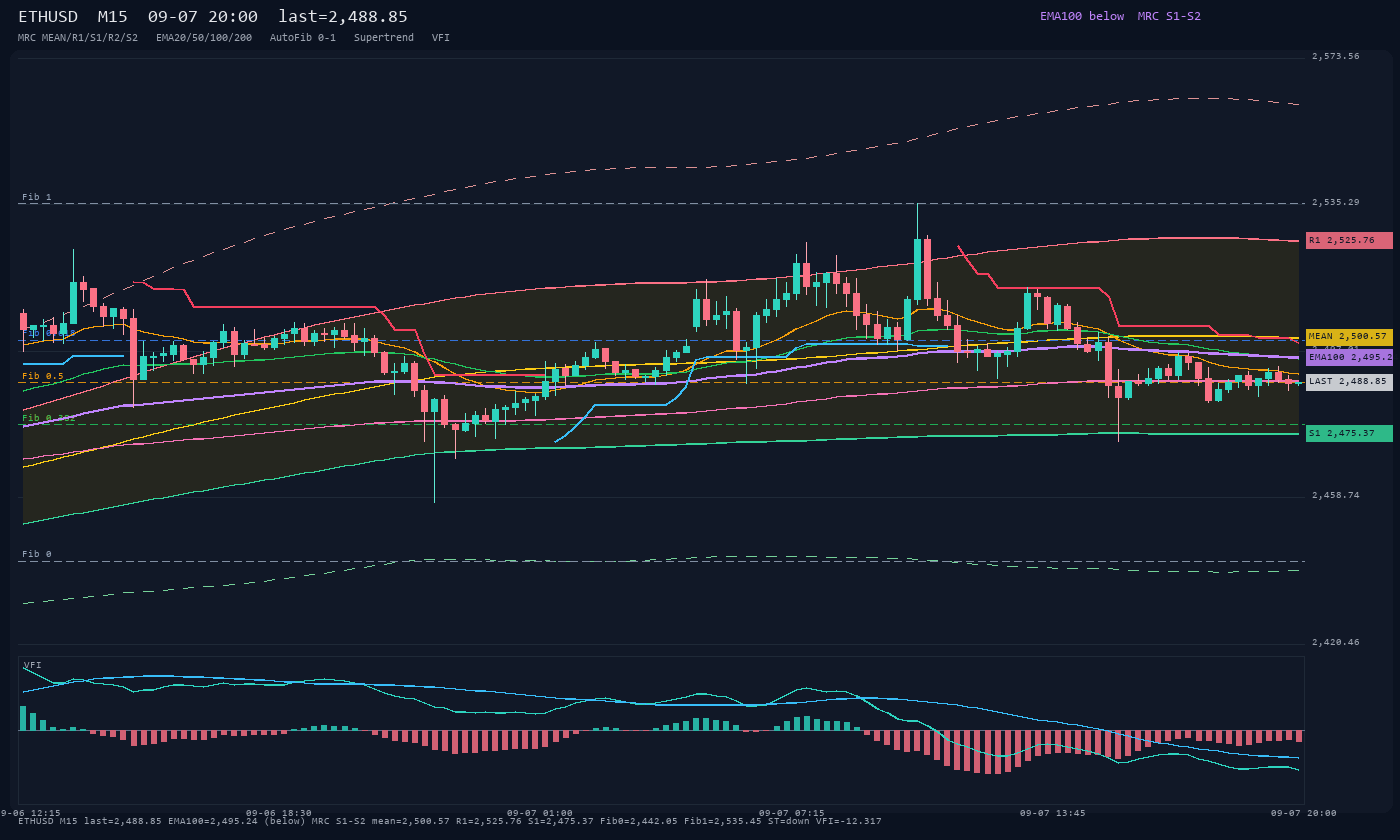Click the "last=2,488.85" value in the title
1400x840 pixels.
[x=343, y=17]
